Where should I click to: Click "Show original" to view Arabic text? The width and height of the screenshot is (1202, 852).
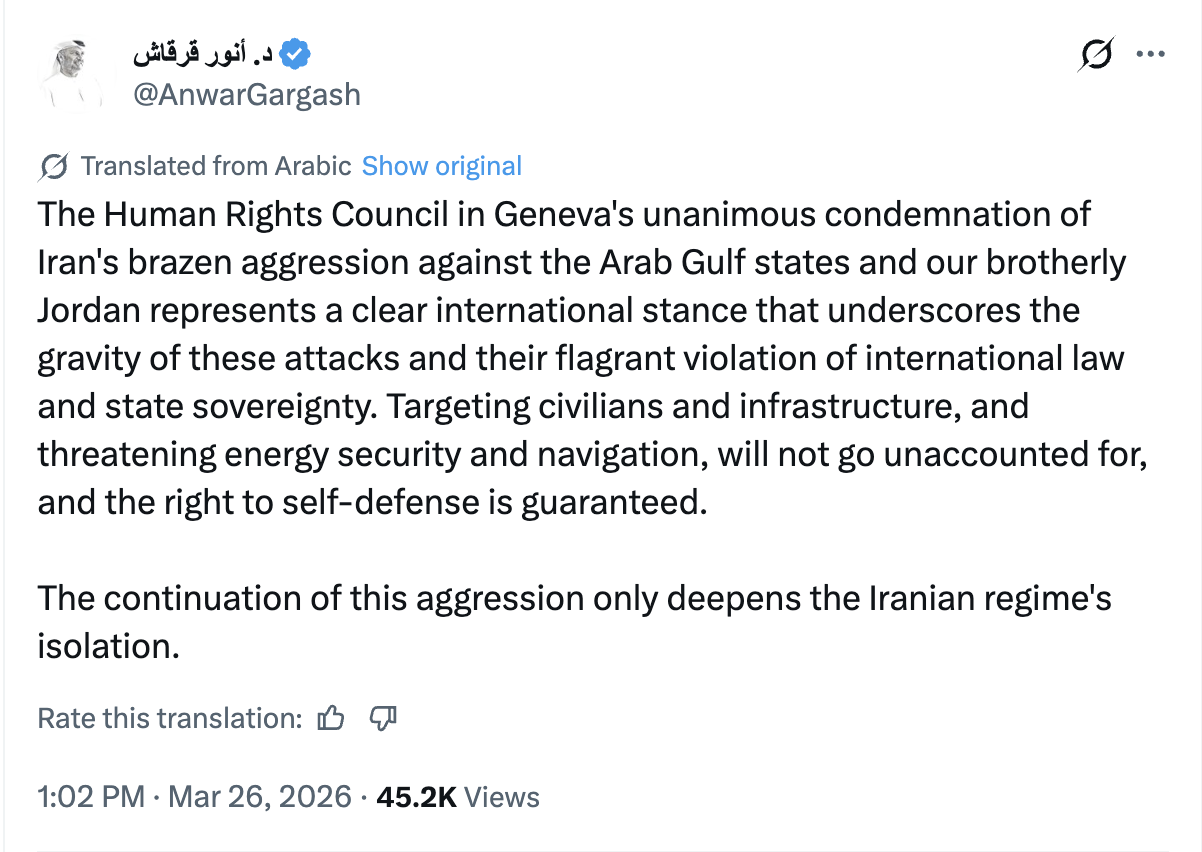(x=441, y=166)
